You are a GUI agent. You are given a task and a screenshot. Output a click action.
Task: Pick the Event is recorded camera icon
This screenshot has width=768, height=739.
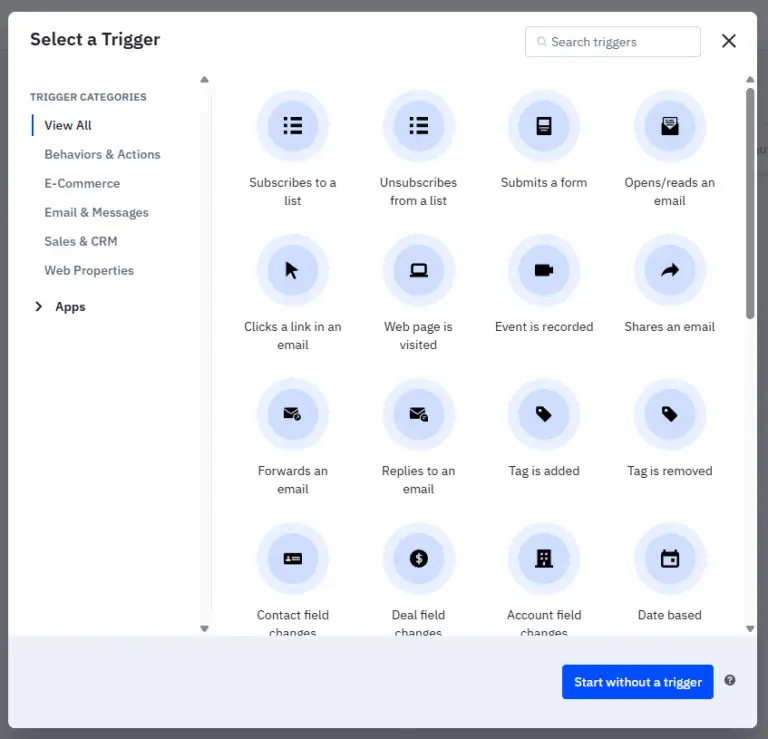pyautogui.click(x=544, y=270)
